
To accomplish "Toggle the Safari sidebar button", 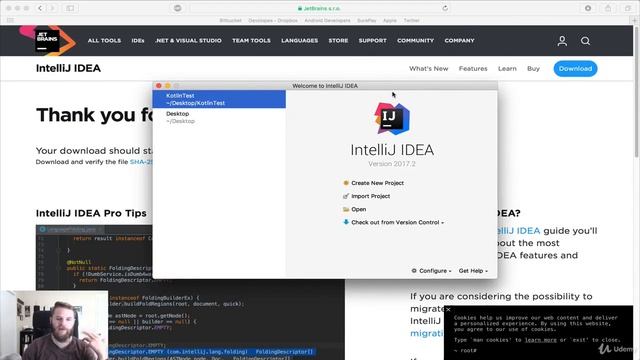I will coord(70,8).
